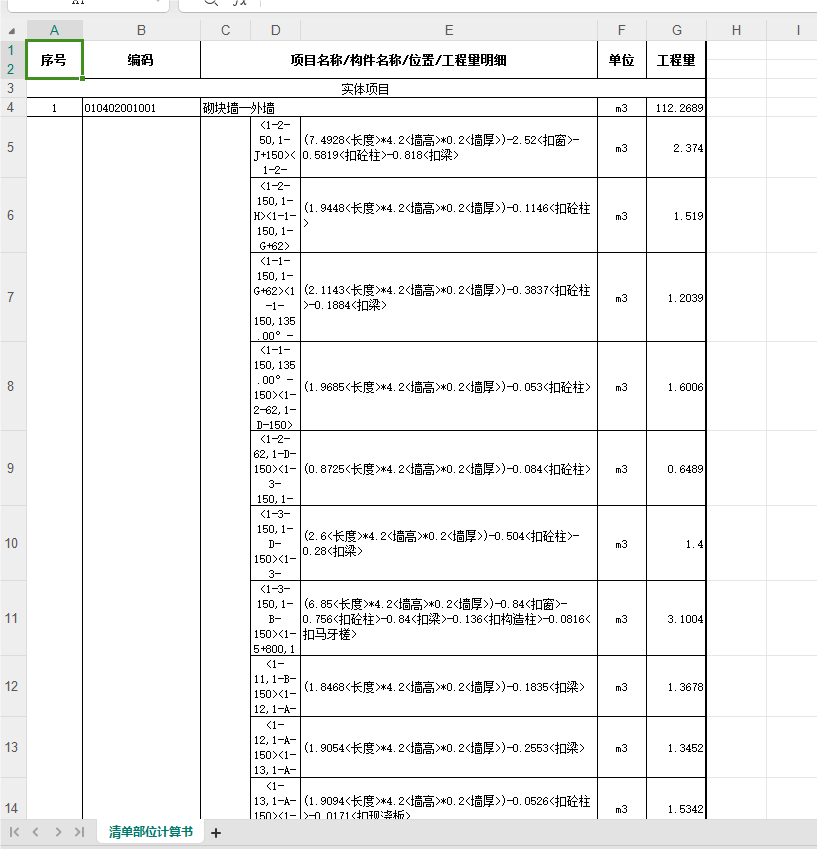Select quantity cell 1.2039
The width and height of the screenshot is (817, 849).
click(x=676, y=297)
